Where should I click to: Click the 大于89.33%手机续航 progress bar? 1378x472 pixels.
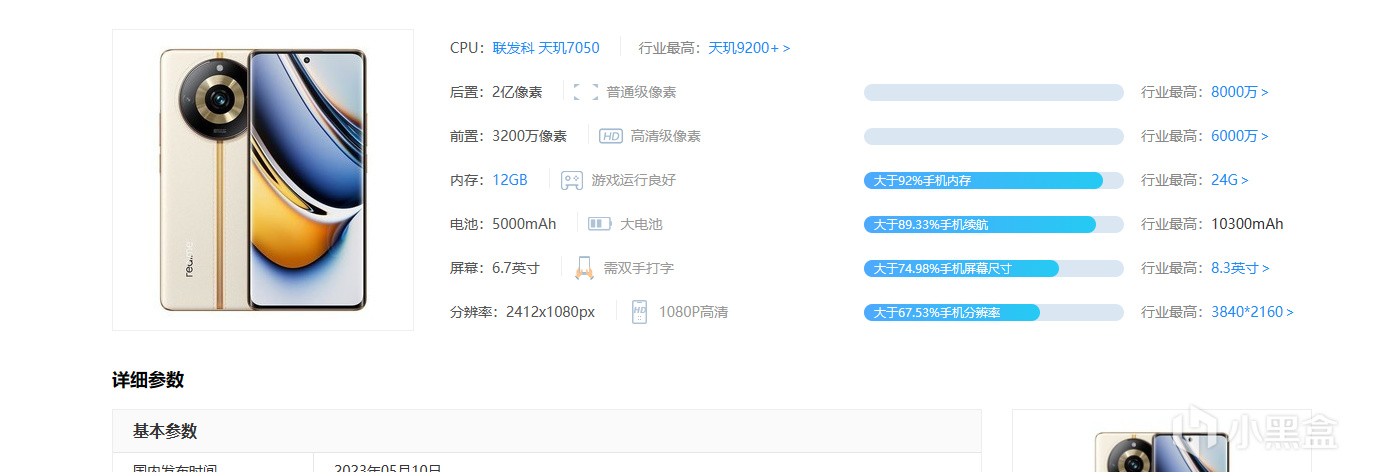click(994, 224)
